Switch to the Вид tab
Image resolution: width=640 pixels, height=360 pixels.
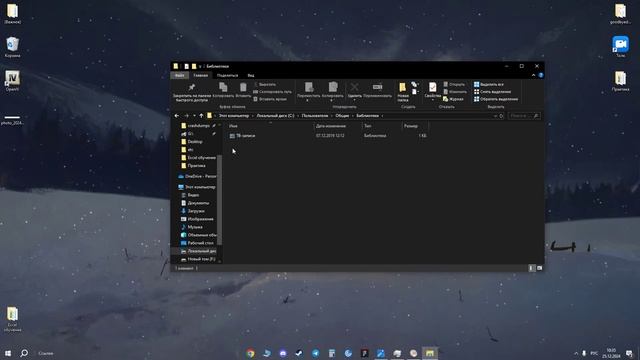(251, 76)
